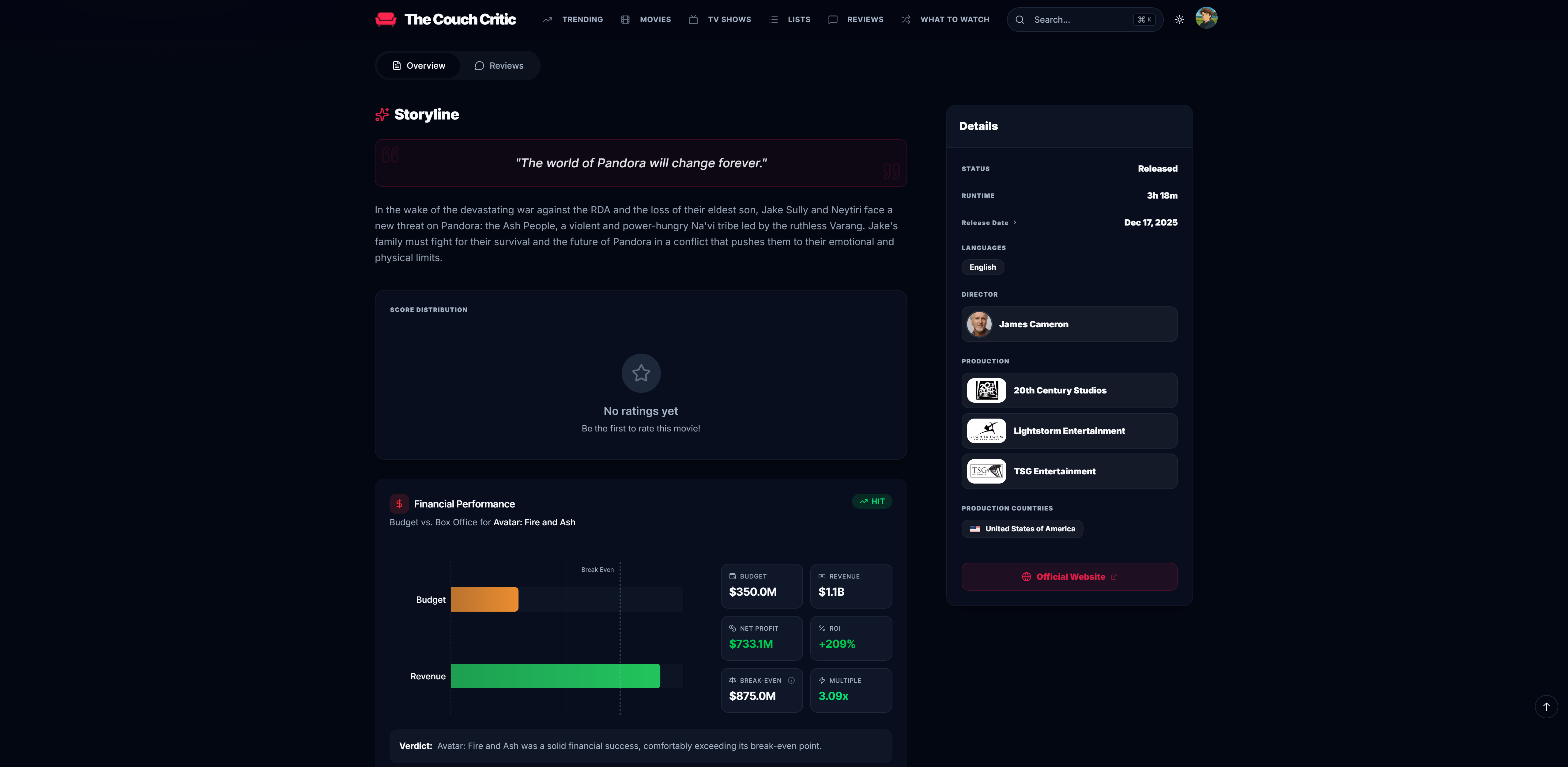The height and width of the screenshot is (767, 1568).
Task: Expand the Release Date chevron
Action: click(1015, 223)
